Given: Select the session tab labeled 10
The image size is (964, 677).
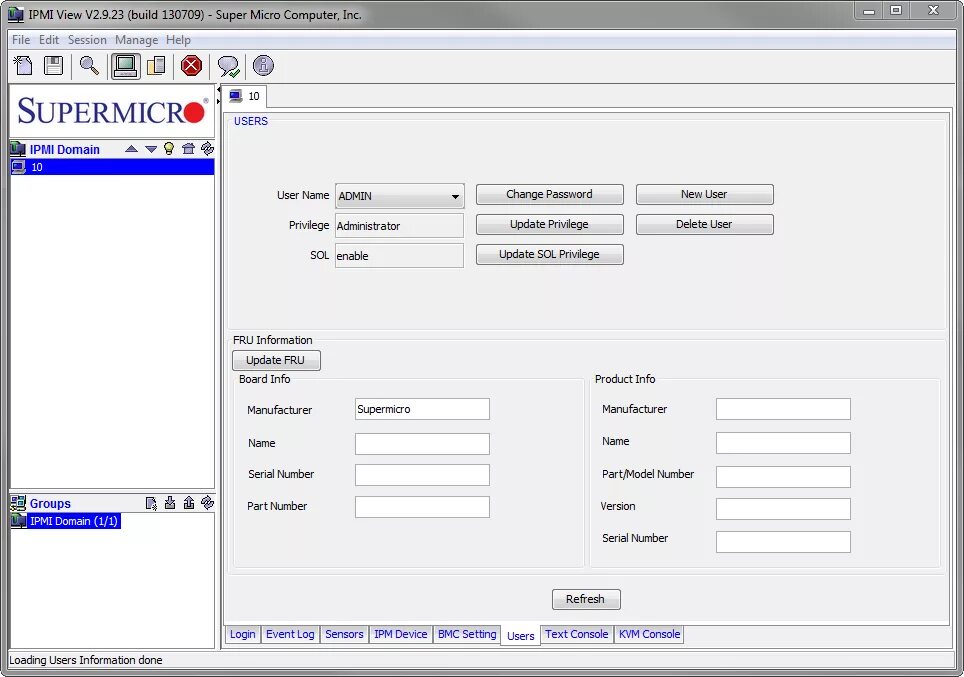Looking at the screenshot, I should (x=245, y=96).
